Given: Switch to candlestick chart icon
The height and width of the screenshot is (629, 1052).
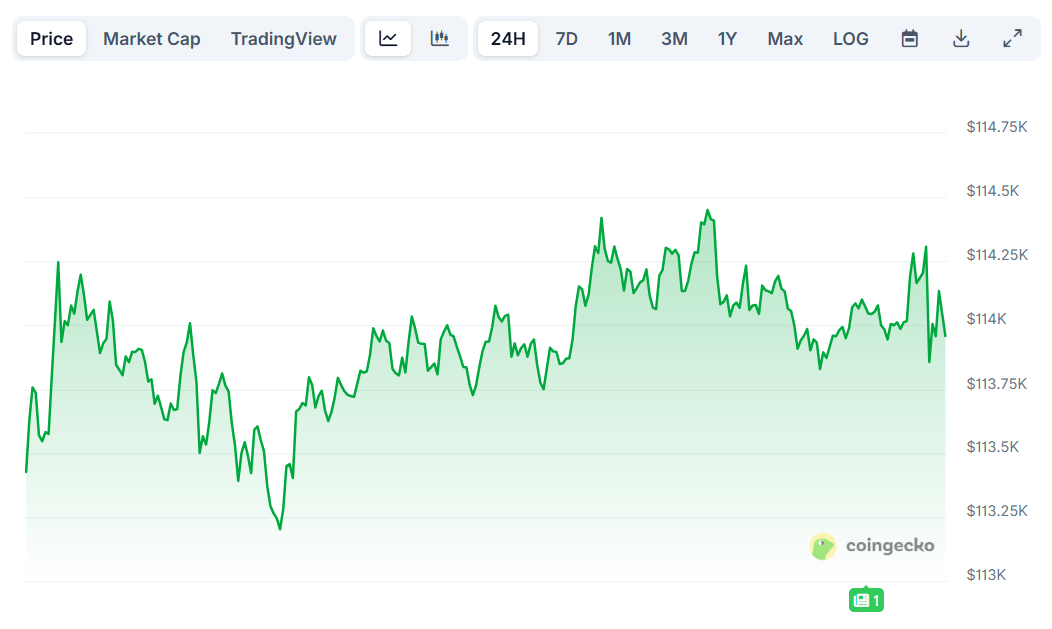Looking at the screenshot, I should coord(440,37).
